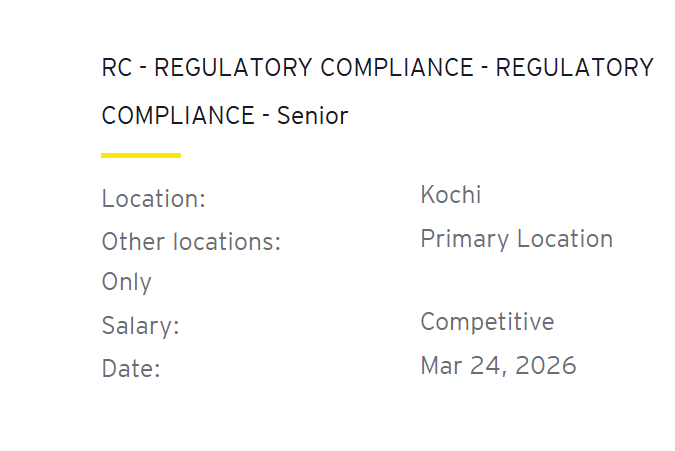Click the 'Date:' label
Image resolution: width=675 pixels, height=451 pixels.
pos(131,368)
